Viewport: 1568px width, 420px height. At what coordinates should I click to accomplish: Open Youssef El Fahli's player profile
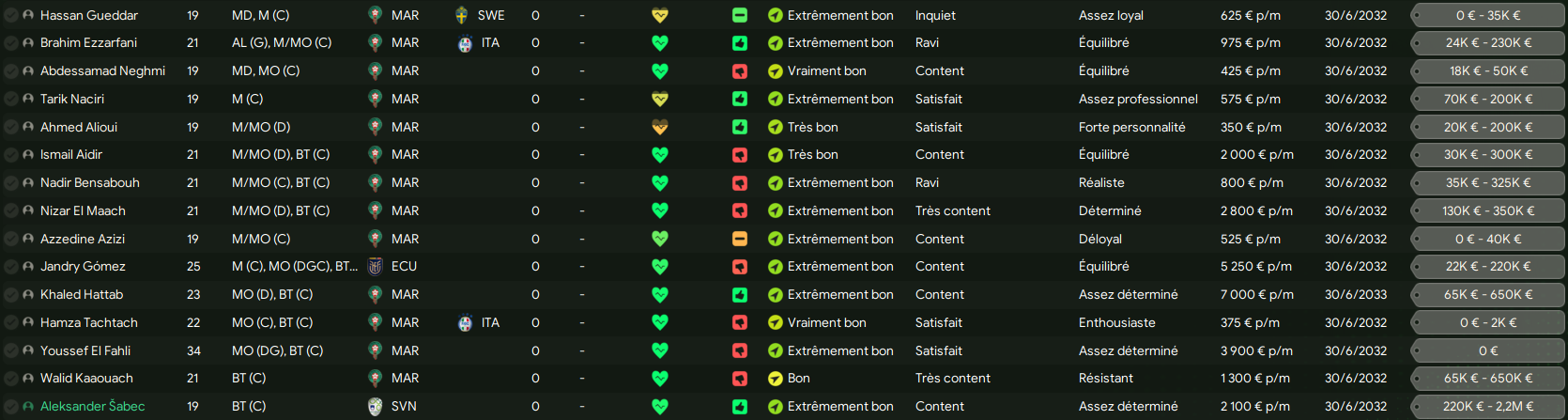click(85, 350)
